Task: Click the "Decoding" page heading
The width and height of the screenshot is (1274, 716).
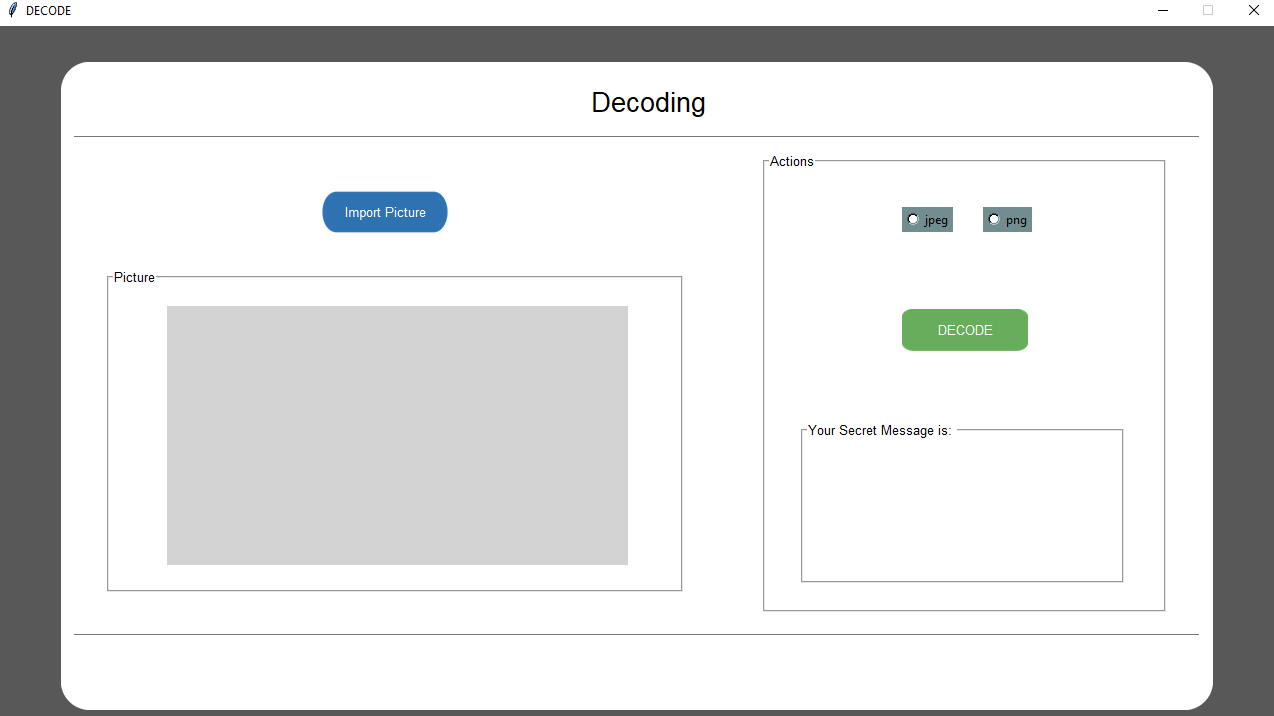Action: (x=648, y=102)
